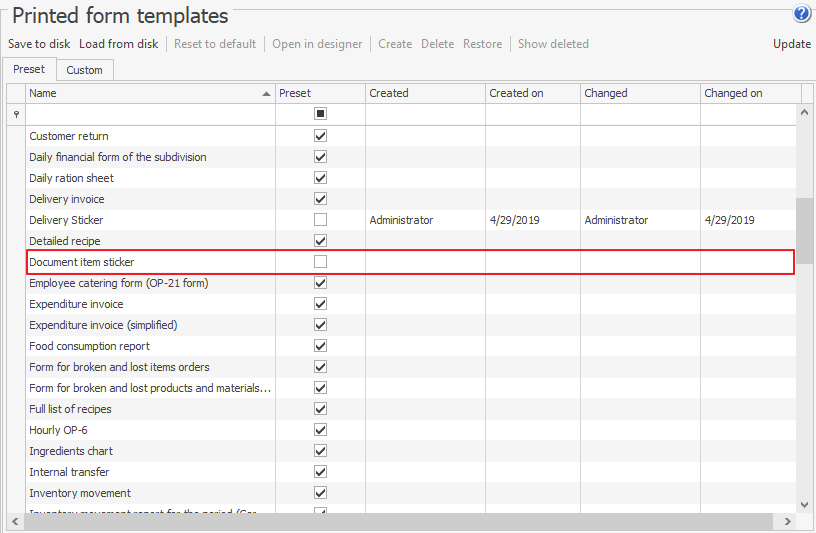Screen dimensions: 816x533
Task: Select the Preset tab
Action: 29,70
